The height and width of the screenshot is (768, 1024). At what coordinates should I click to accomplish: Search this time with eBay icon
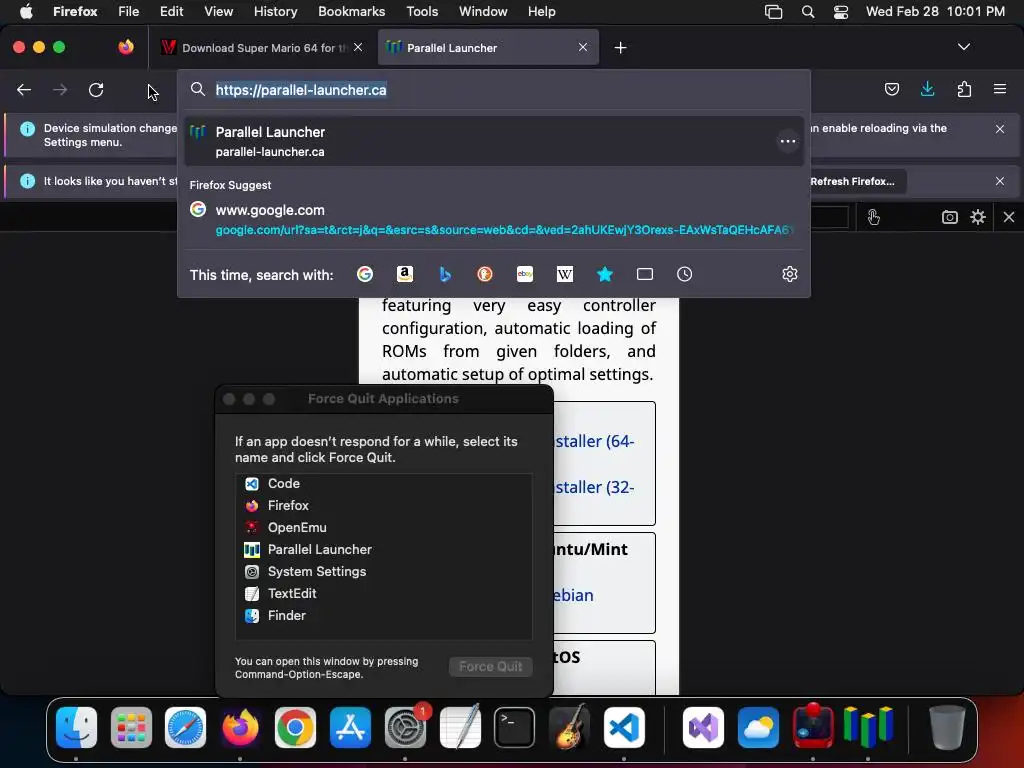[x=524, y=274]
